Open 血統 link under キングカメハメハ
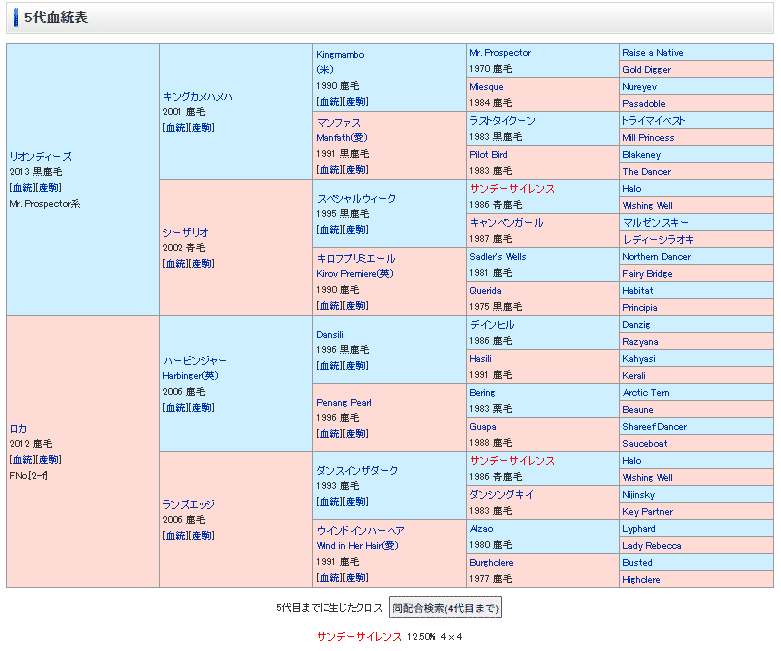This screenshot has width=781, height=651. 176,128
